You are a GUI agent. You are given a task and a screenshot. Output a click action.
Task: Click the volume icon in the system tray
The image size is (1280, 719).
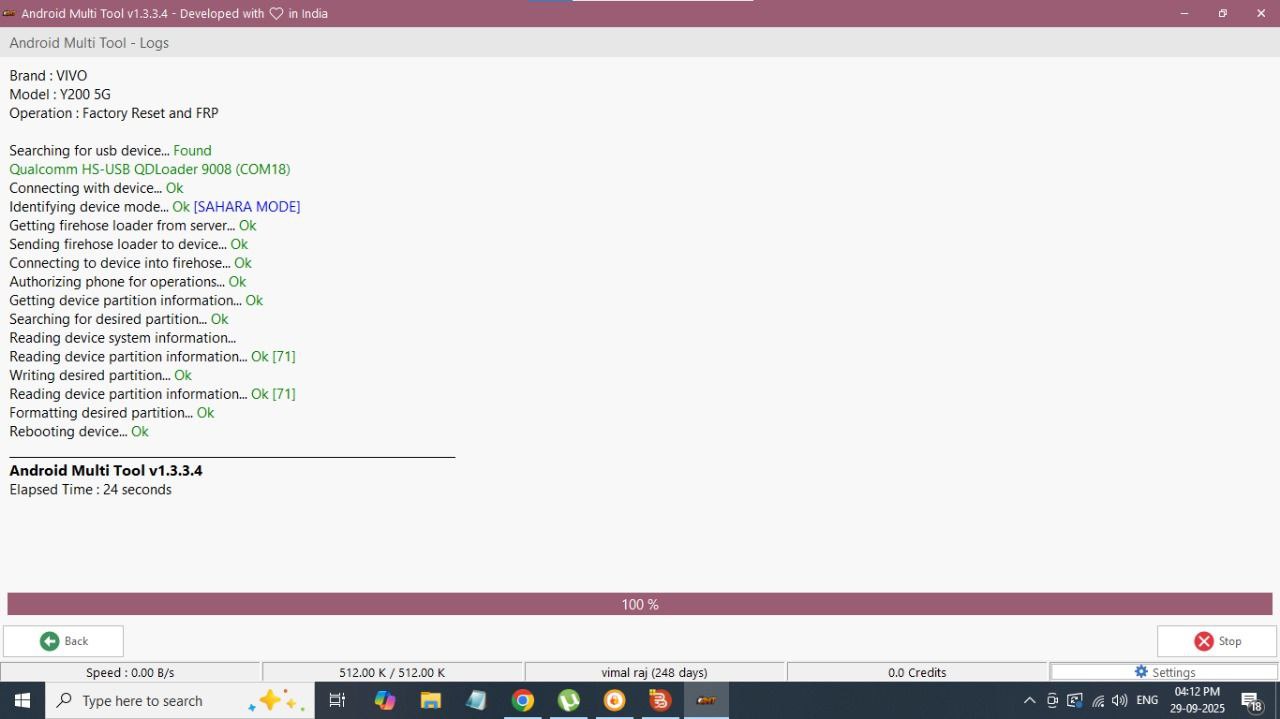click(x=1119, y=700)
